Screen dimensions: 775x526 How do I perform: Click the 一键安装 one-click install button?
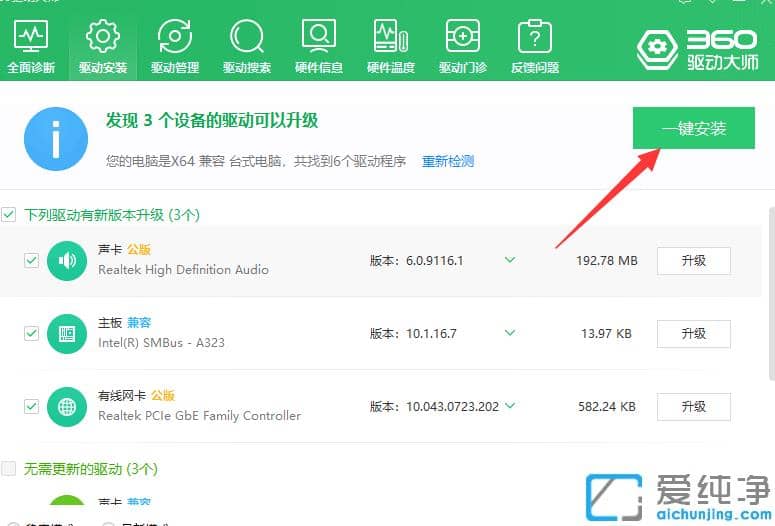click(693, 129)
